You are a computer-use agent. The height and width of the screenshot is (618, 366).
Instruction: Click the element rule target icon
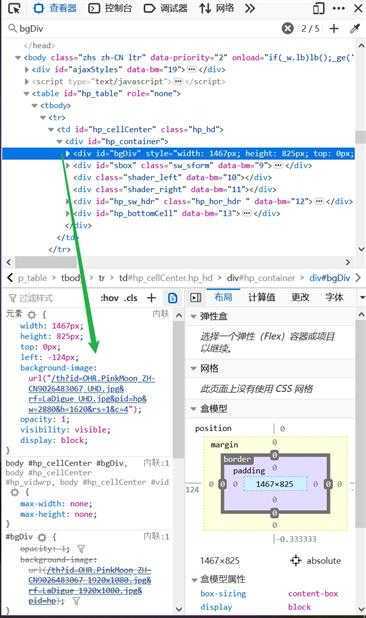[32, 315]
